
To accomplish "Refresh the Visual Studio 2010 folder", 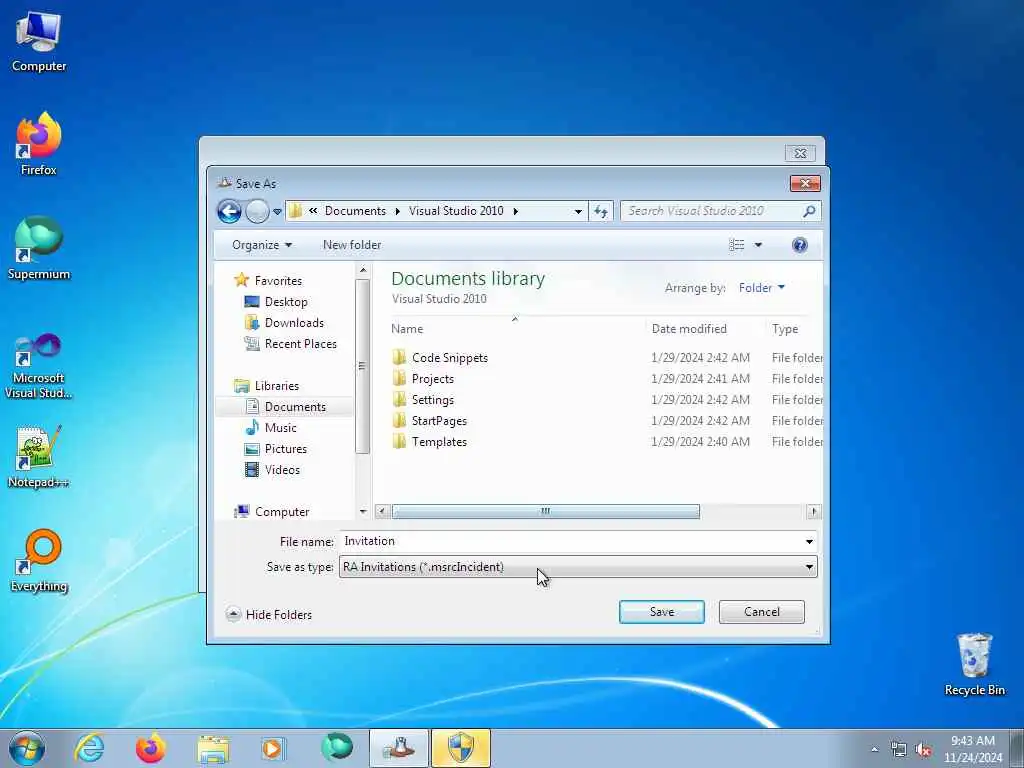I will click(601, 211).
